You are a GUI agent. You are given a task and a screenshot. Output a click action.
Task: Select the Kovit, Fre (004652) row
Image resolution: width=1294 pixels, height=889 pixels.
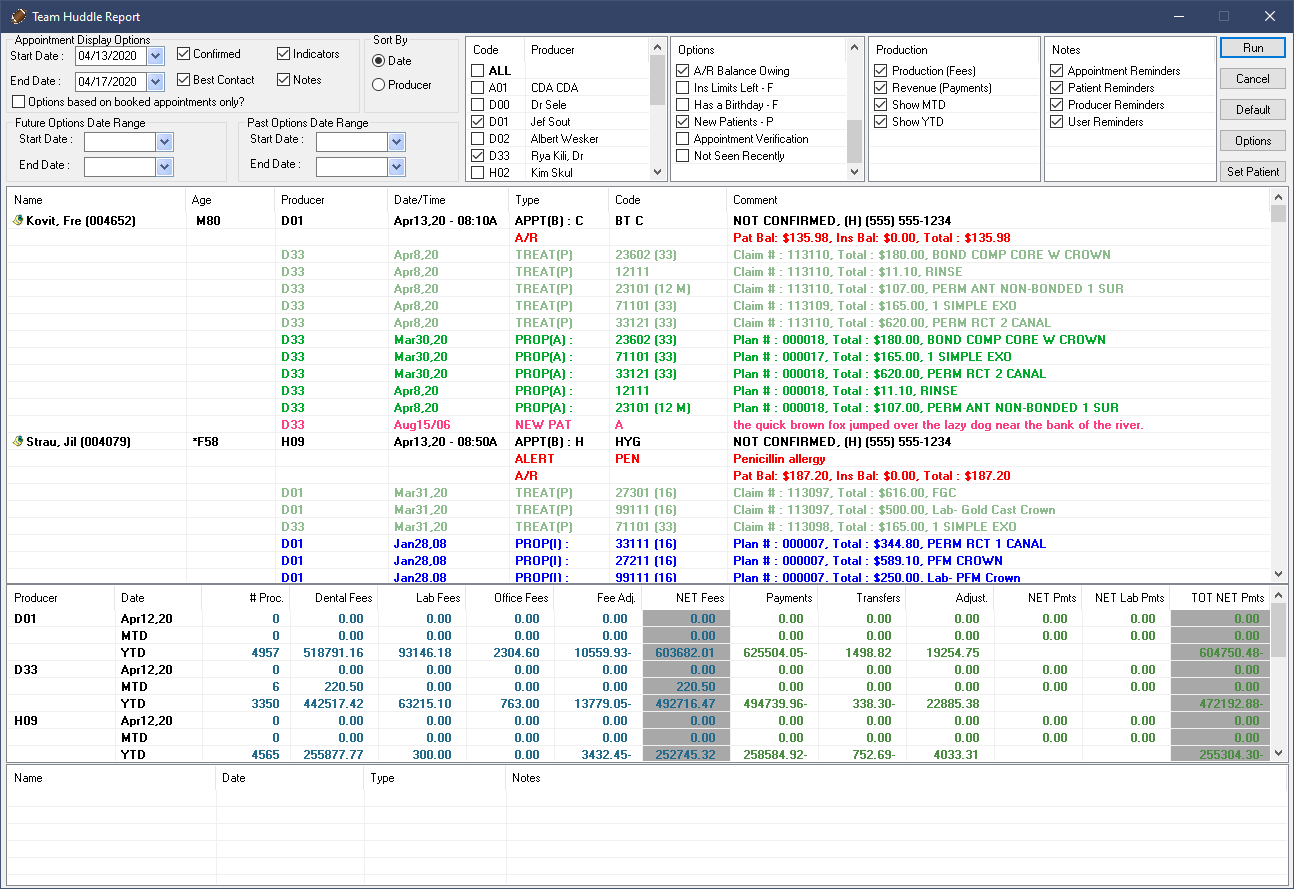pos(639,221)
